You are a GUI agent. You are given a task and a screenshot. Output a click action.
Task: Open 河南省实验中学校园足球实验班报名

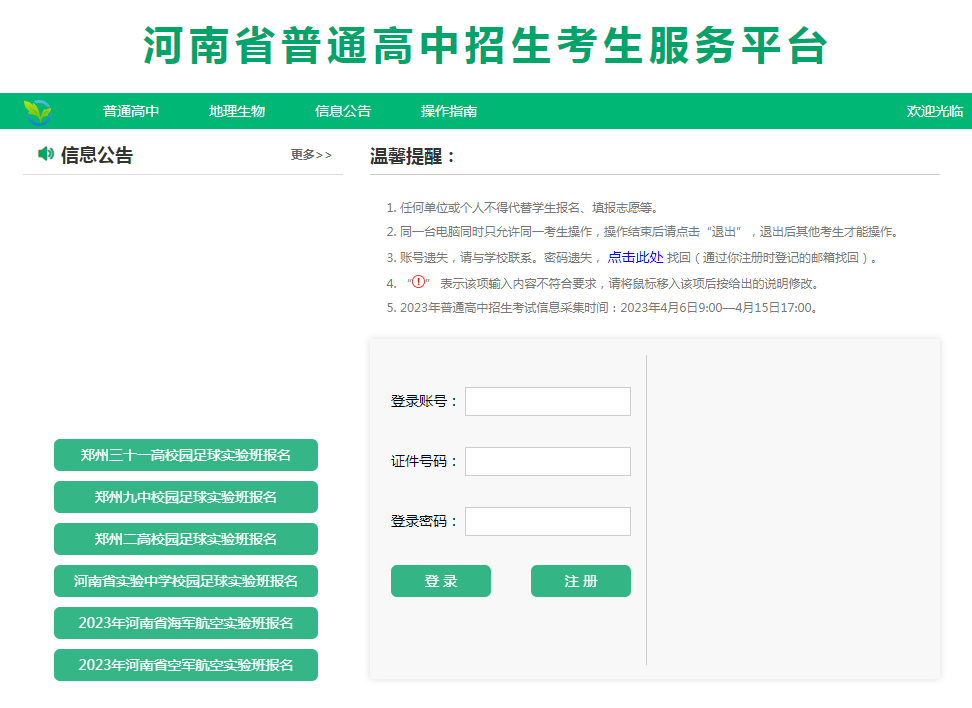click(x=185, y=581)
